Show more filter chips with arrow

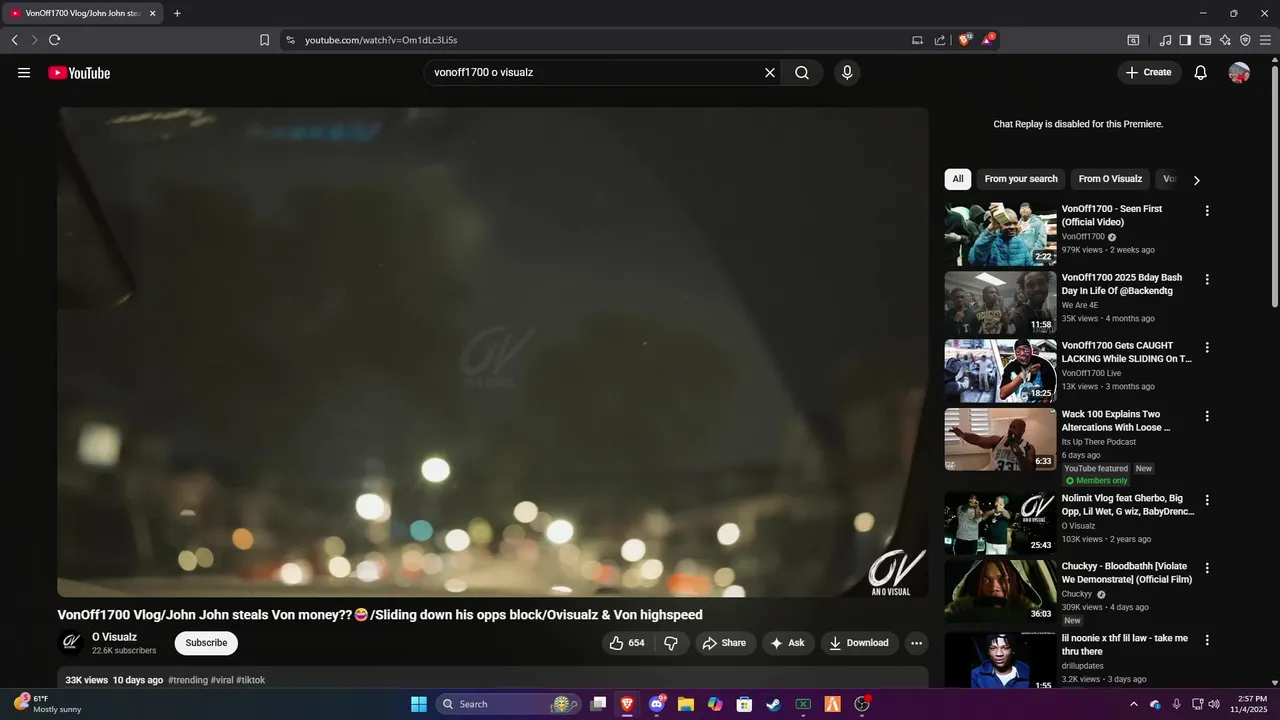1196,180
